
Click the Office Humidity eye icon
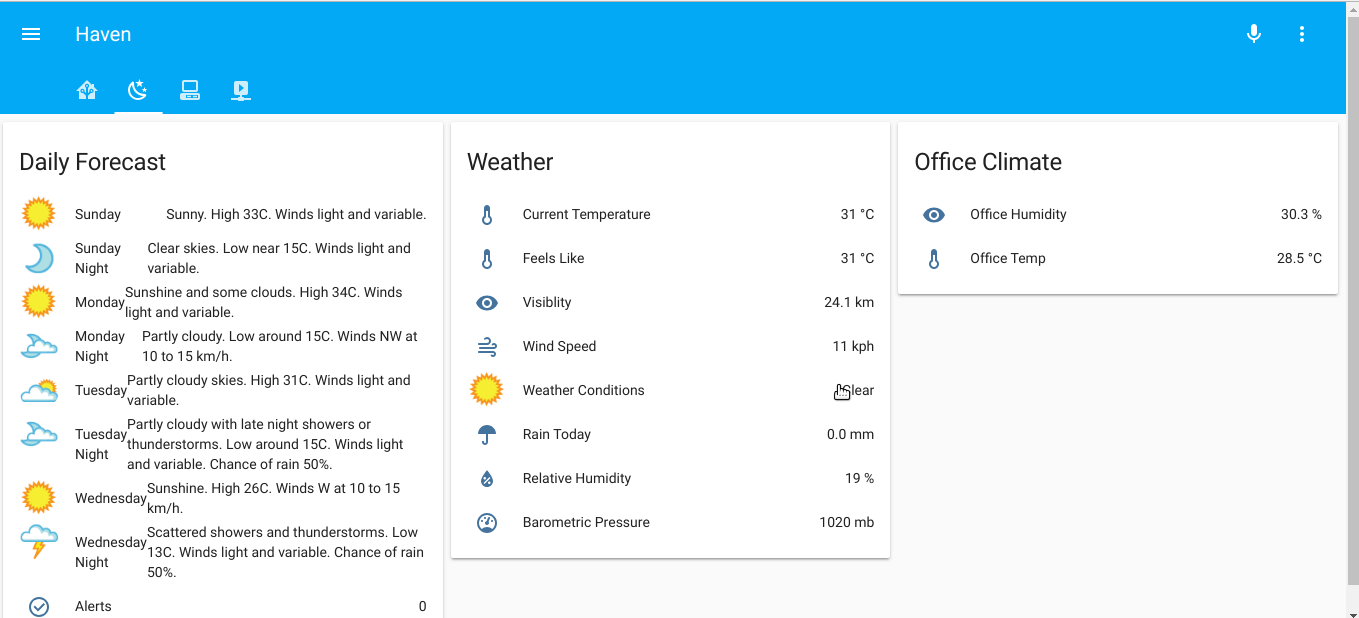pyautogui.click(x=934, y=214)
